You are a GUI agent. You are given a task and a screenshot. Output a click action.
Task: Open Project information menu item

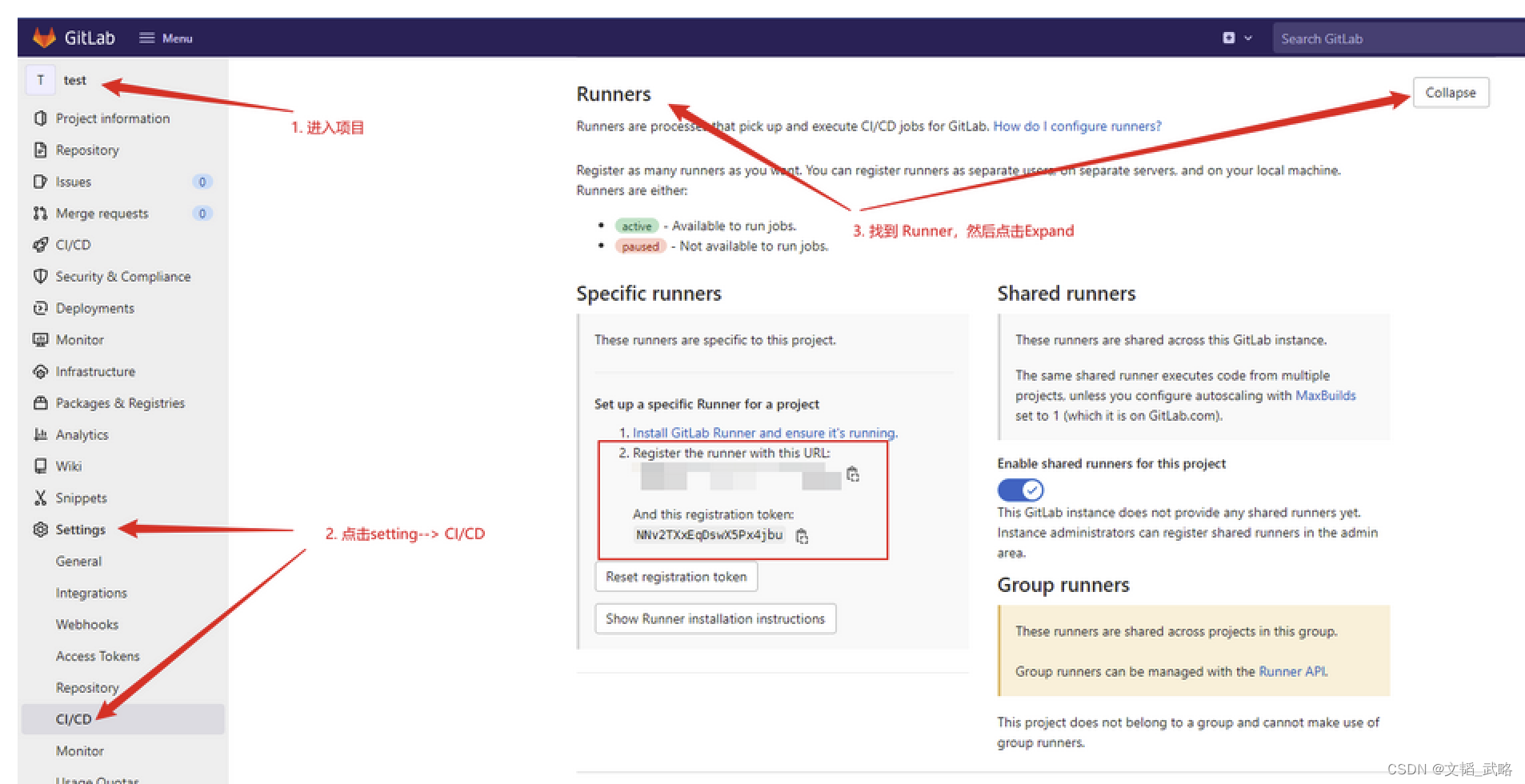click(112, 118)
